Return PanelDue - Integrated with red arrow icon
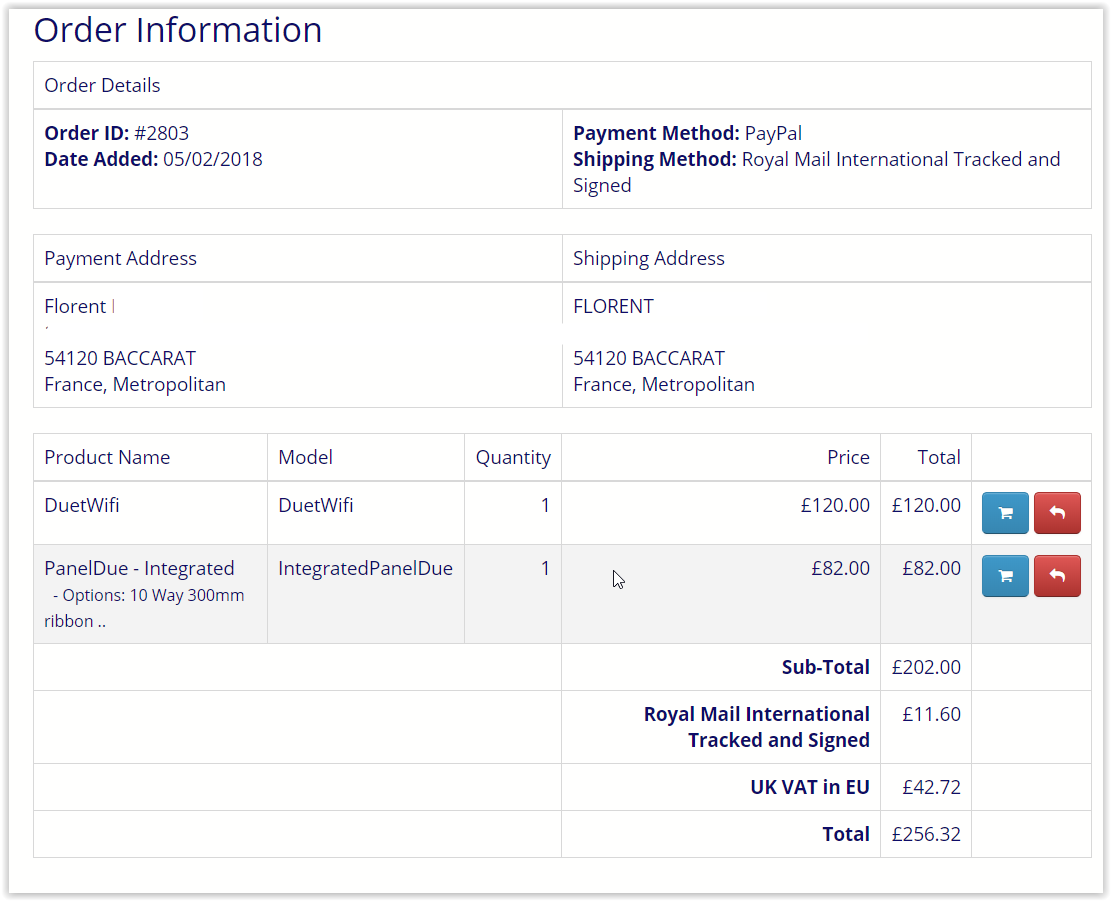The width and height of the screenshot is (1111, 901). pos(1057,576)
